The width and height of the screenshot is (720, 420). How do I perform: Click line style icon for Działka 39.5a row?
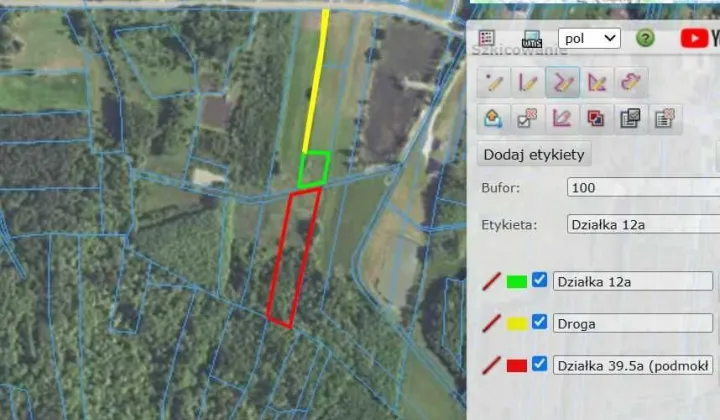(x=491, y=366)
